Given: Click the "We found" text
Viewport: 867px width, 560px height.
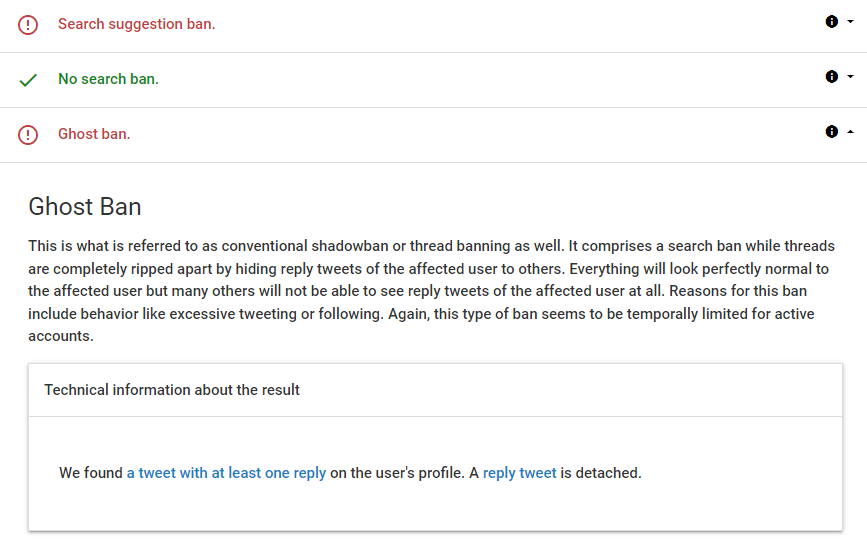Looking at the screenshot, I should 90,473.
